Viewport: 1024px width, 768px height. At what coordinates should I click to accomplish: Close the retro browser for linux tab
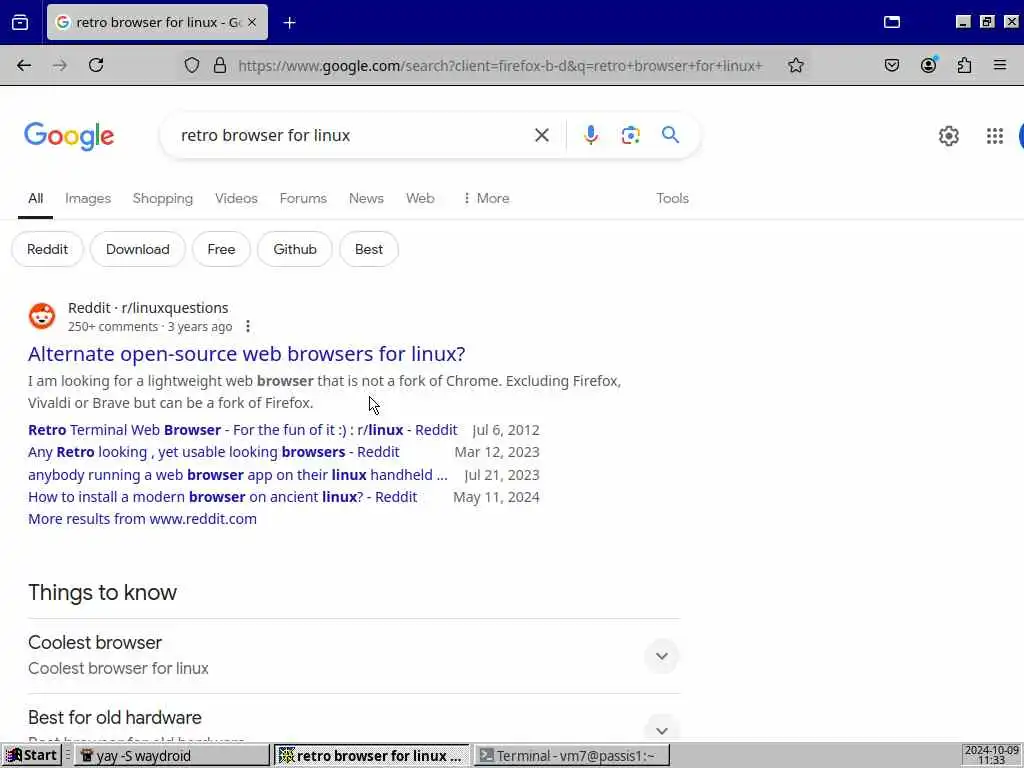(252, 22)
